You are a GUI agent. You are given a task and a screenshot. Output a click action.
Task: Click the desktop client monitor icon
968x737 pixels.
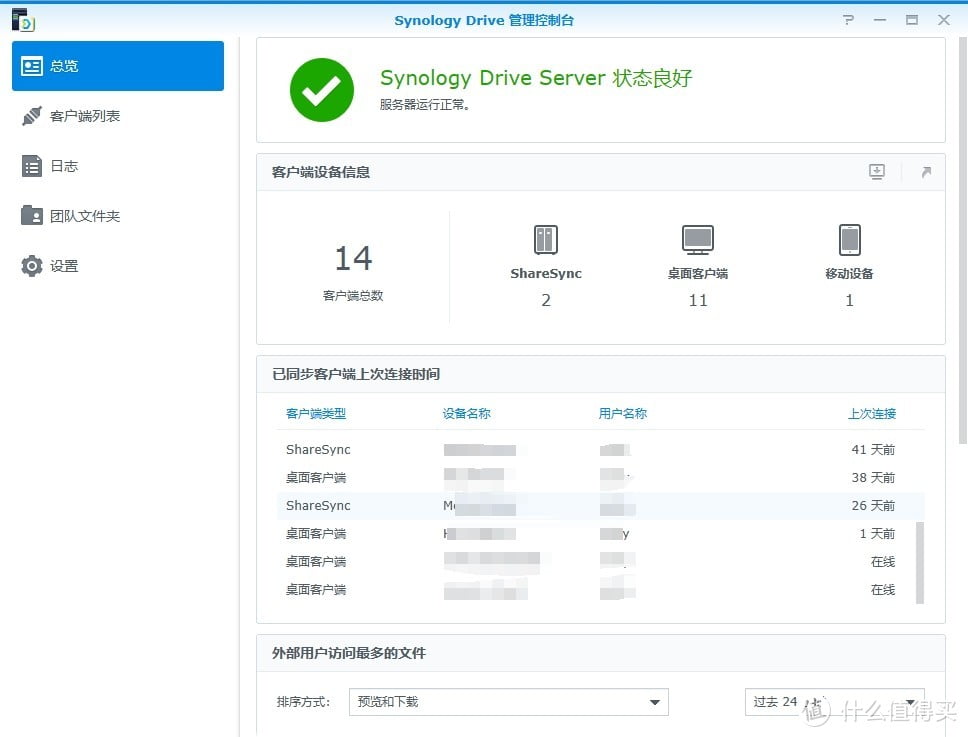click(698, 240)
